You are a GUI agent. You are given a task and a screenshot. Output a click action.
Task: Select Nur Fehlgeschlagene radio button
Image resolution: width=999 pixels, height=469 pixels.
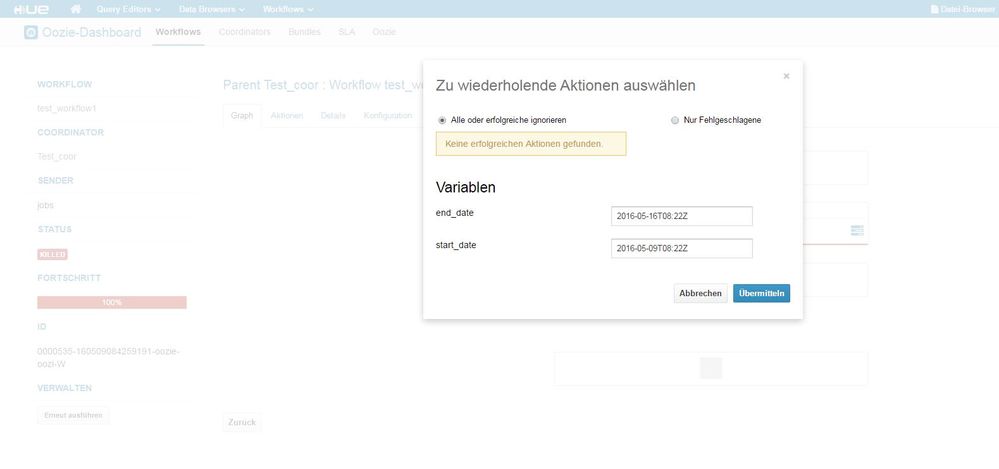click(x=675, y=120)
